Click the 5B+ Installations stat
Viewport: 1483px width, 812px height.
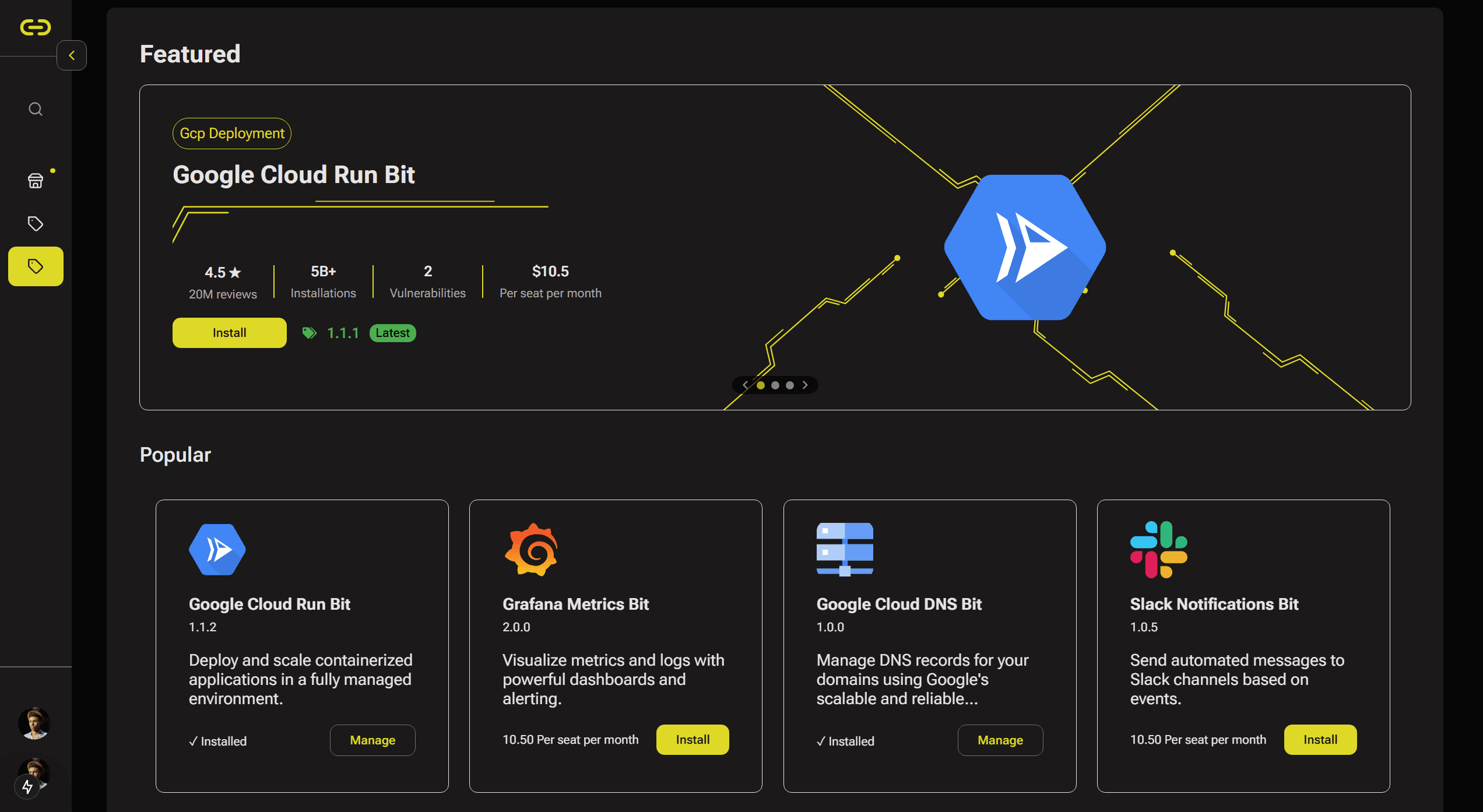[x=324, y=282]
